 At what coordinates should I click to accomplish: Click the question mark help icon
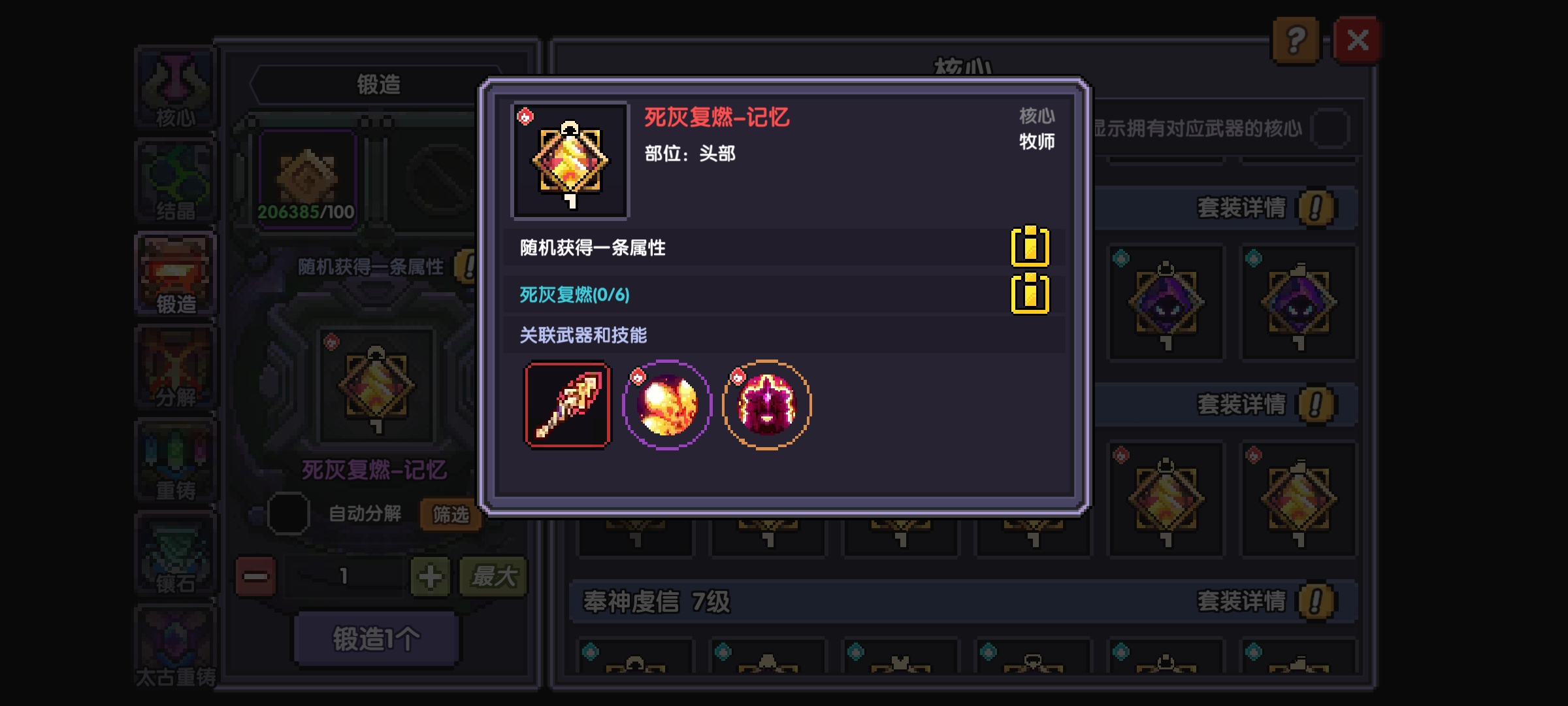point(1296,41)
